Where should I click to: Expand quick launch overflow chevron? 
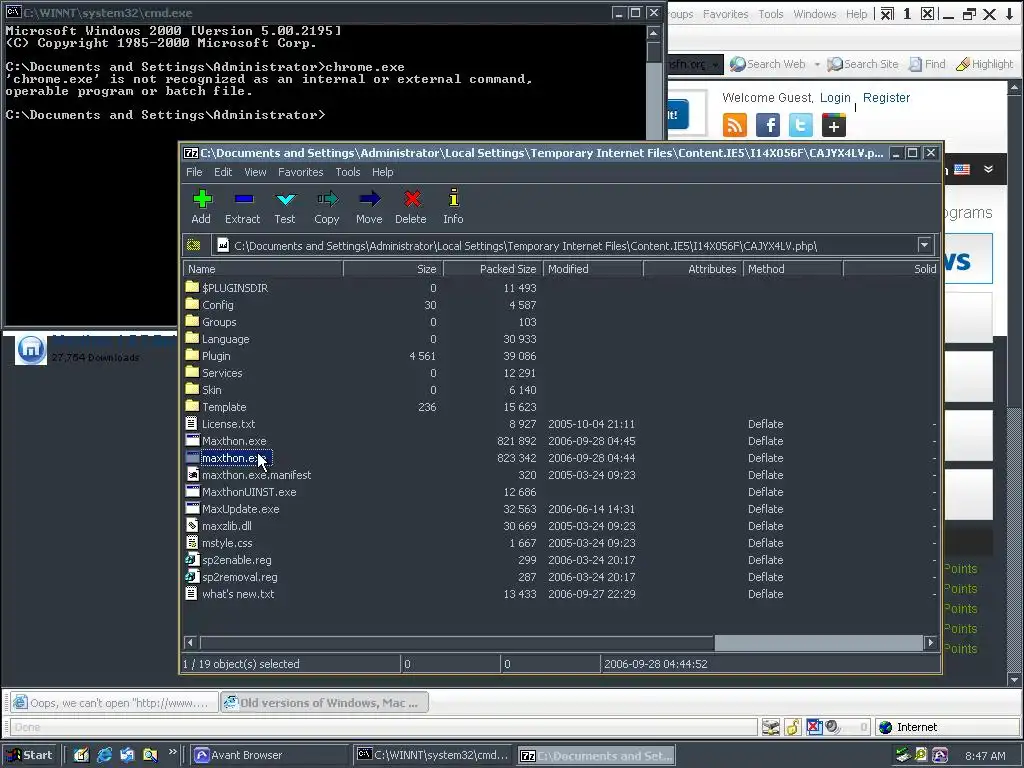[172, 752]
